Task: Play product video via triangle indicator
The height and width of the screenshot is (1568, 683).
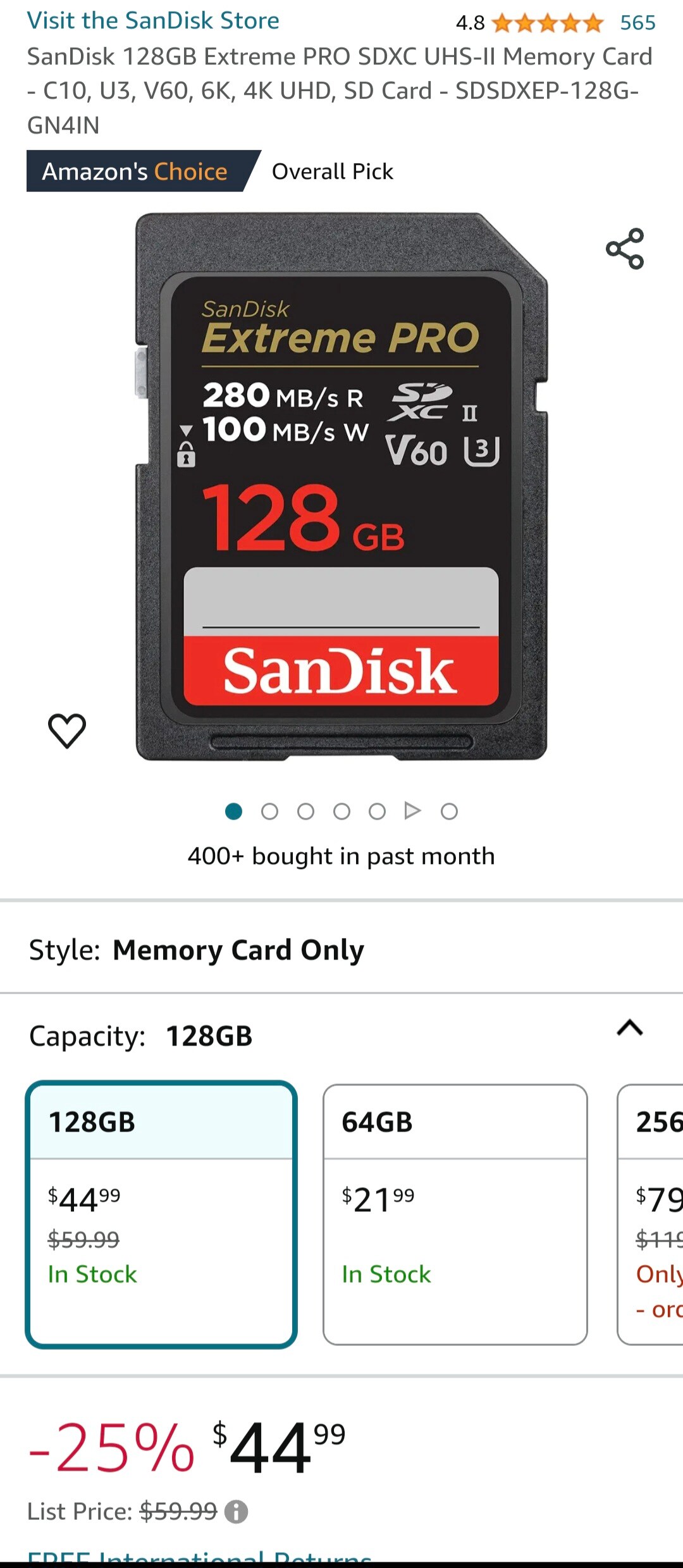Action: 413,810
